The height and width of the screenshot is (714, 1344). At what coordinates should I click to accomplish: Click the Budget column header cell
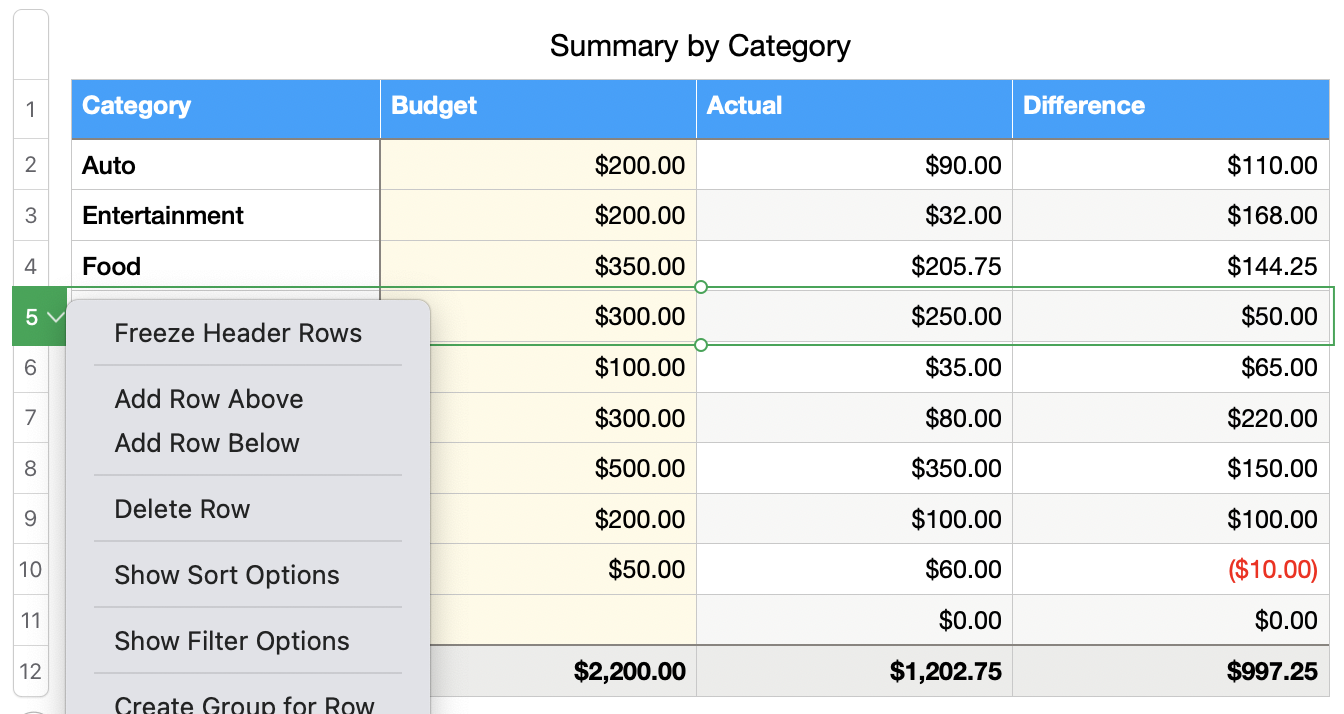click(537, 106)
